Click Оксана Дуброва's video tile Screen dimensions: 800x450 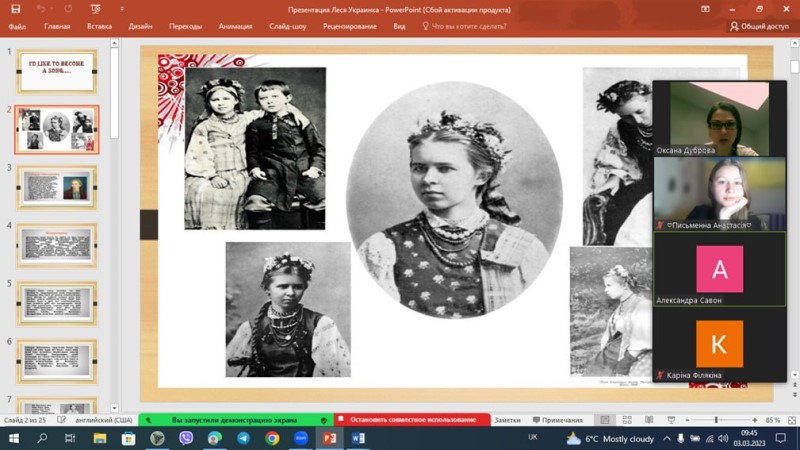point(719,118)
